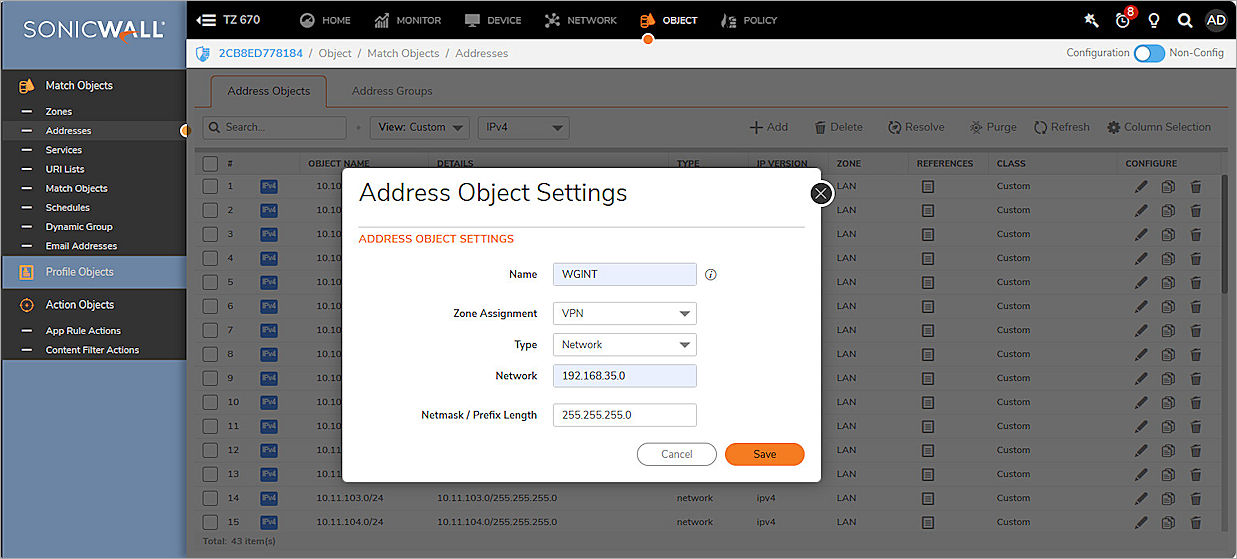The width and height of the screenshot is (1237, 559).
Task: Refresh the address objects list
Action: tap(1061, 127)
